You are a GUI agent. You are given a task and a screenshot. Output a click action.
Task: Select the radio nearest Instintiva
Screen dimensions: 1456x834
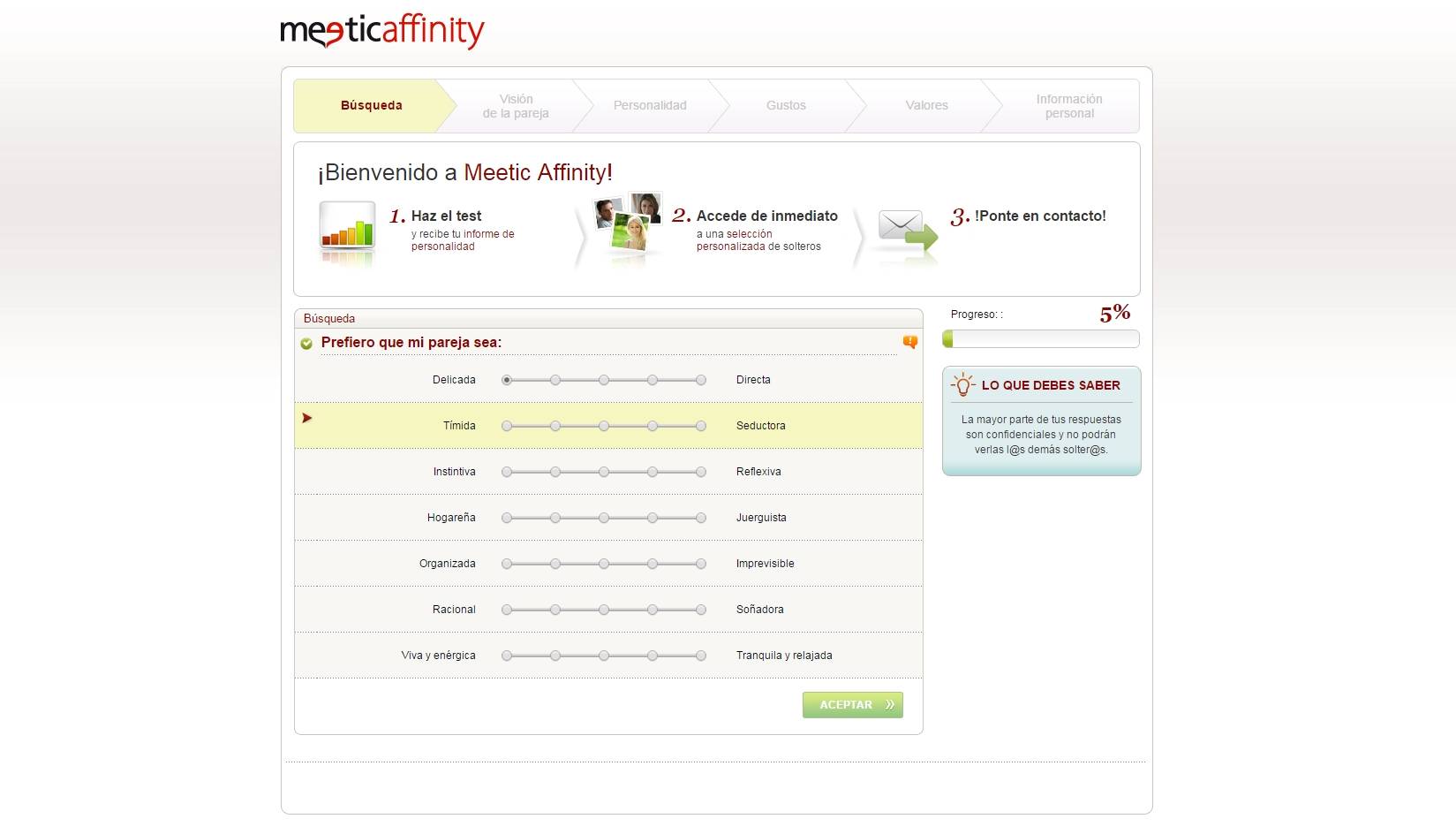507,472
